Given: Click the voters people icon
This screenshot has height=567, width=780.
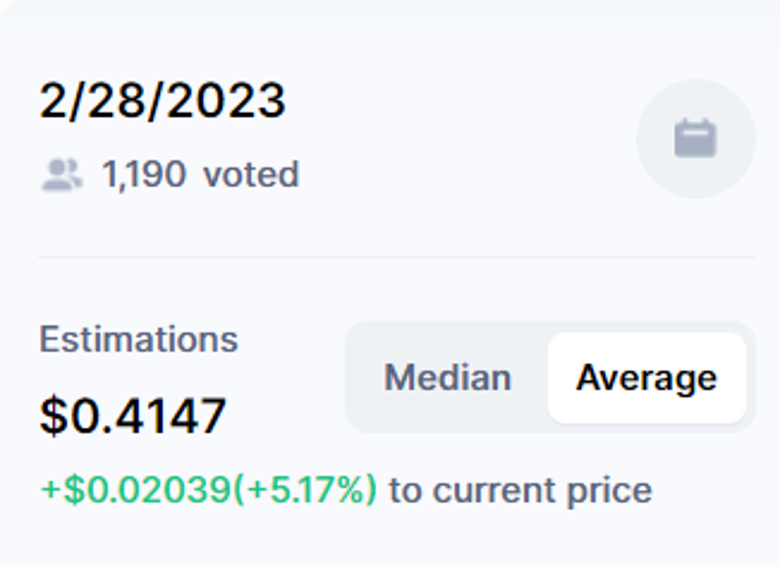Looking at the screenshot, I should 62,175.
